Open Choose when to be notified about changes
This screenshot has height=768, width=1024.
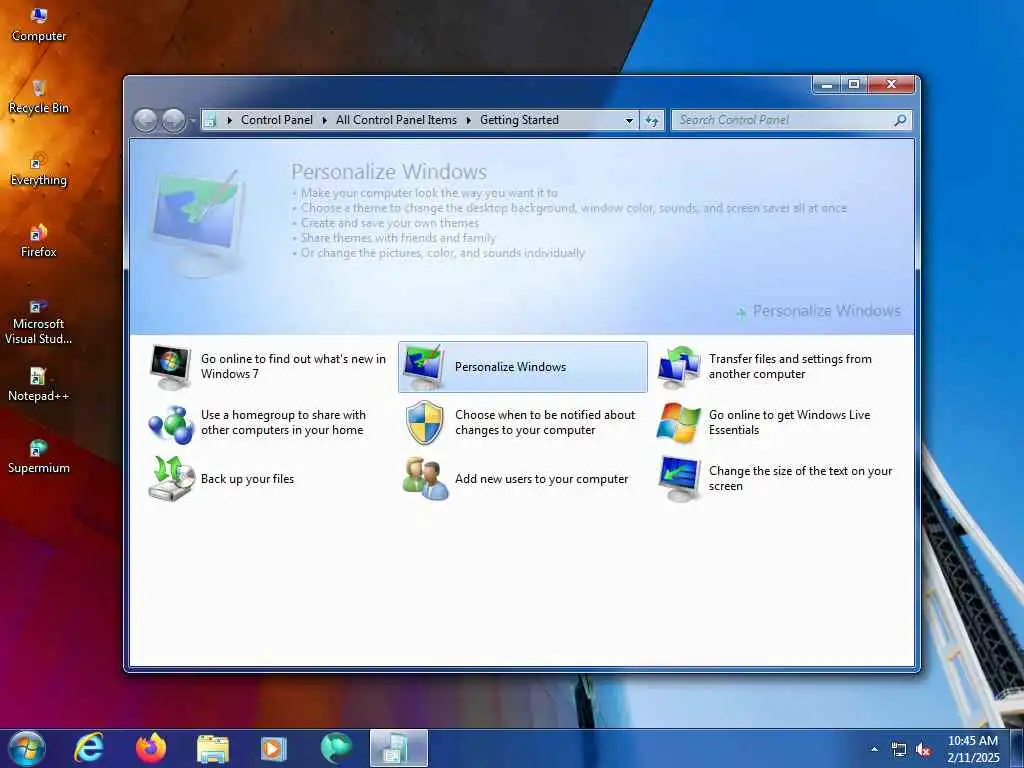[x=545, y=423]
